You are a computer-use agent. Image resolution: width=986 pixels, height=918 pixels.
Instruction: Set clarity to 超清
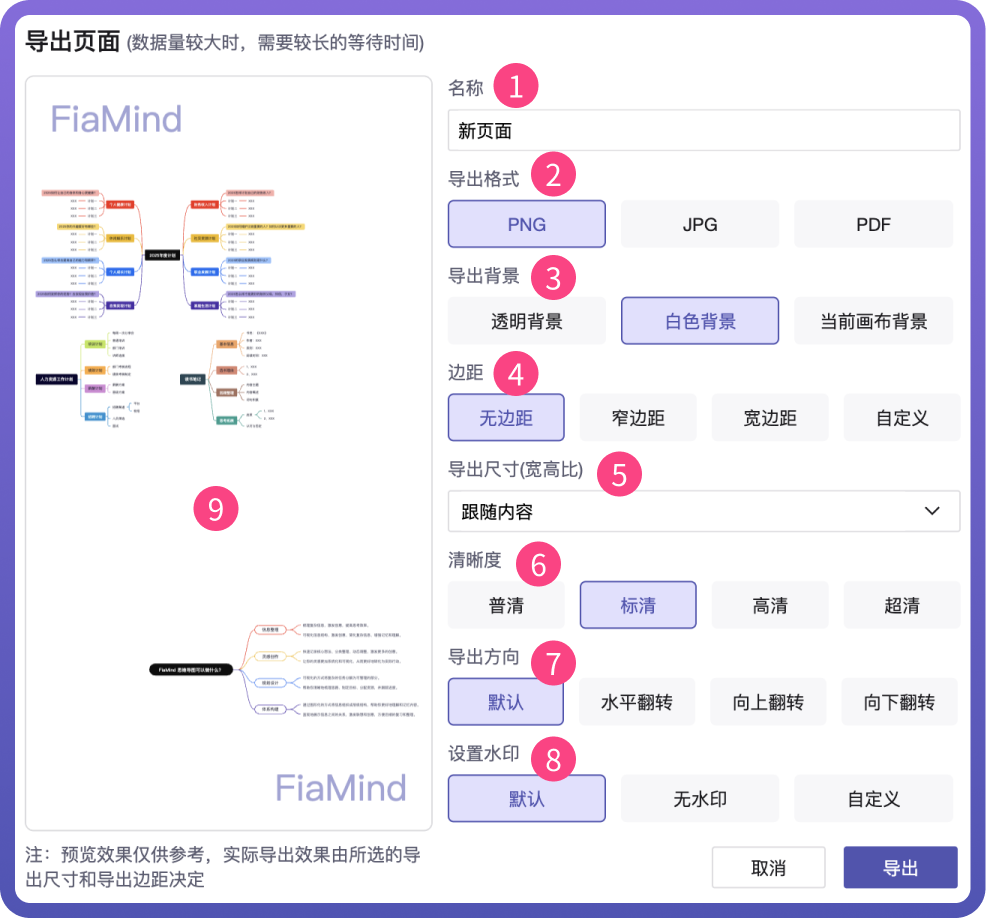point(902,605)
